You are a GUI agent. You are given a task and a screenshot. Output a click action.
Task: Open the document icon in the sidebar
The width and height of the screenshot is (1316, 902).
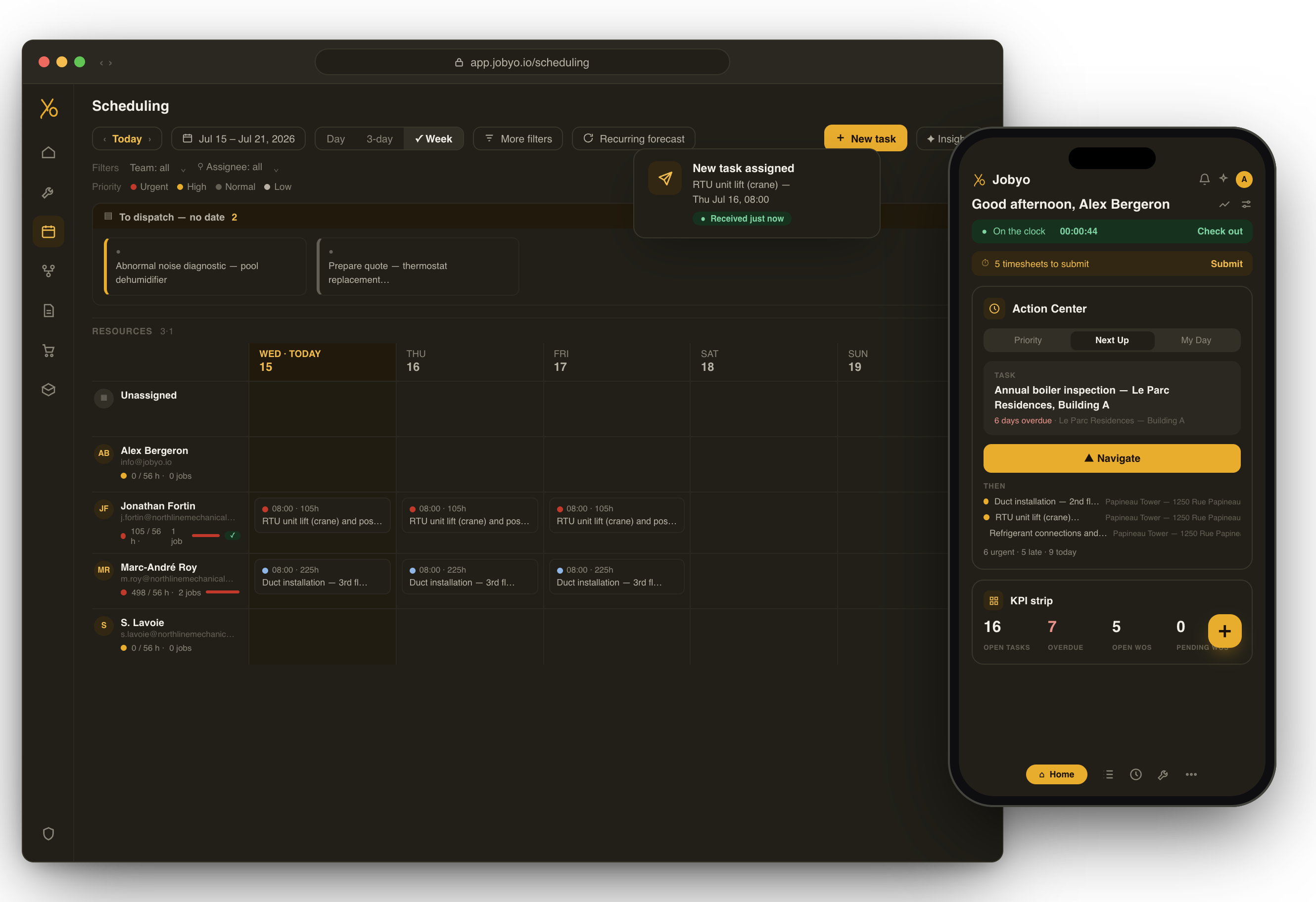(x=48, y=311)
